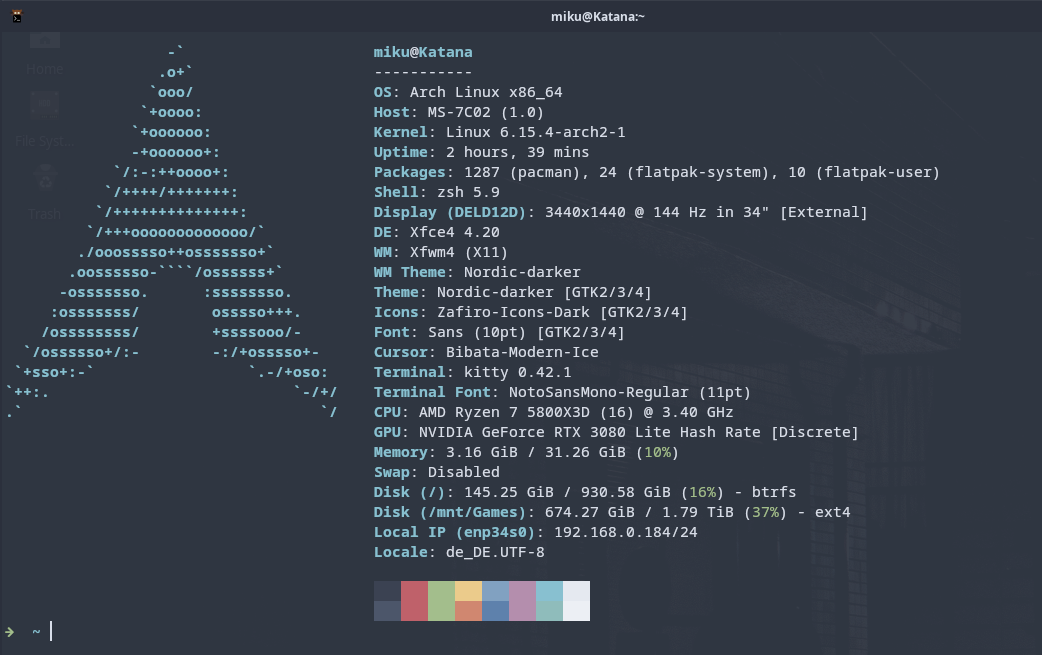Click the Packages line listing 1287 (pacman)
Viewport: 1042px width, 655px height.
pos(657,172)
